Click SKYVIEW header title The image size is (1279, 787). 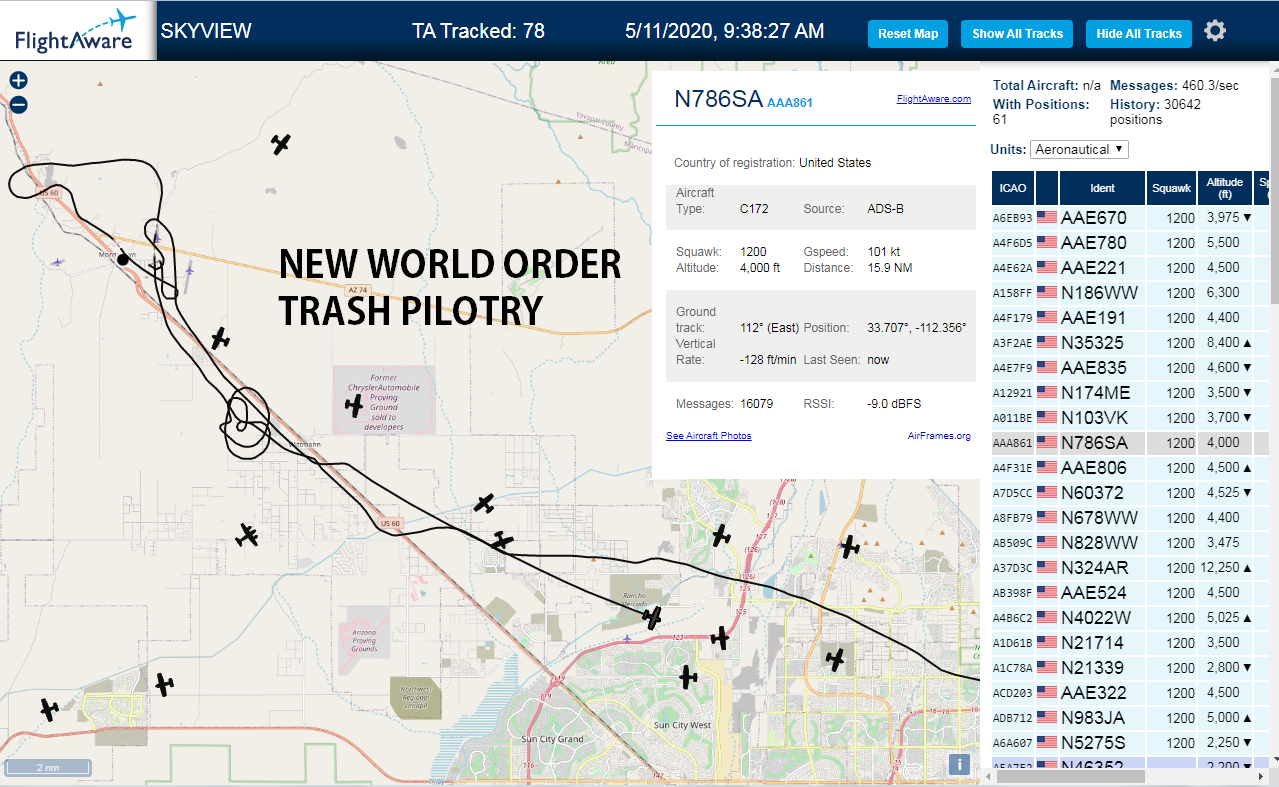click(x=206, y=30)
